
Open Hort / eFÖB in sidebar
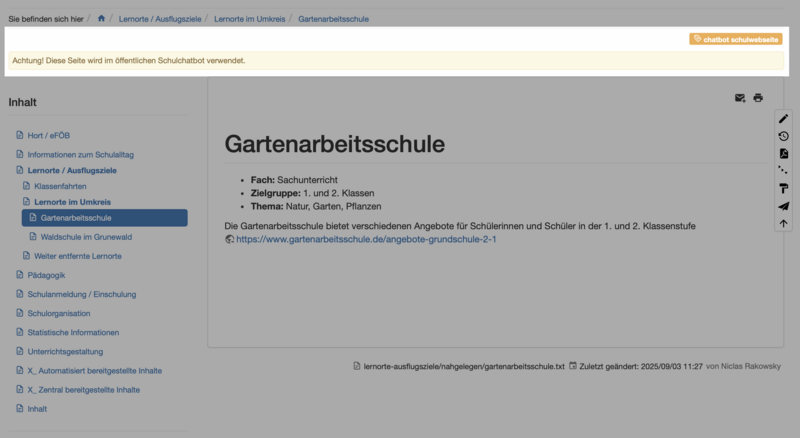(x=49, y=135)
